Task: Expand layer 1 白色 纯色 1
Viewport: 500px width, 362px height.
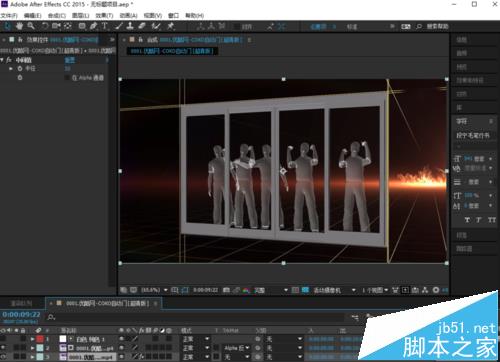Action: [32, 339]
